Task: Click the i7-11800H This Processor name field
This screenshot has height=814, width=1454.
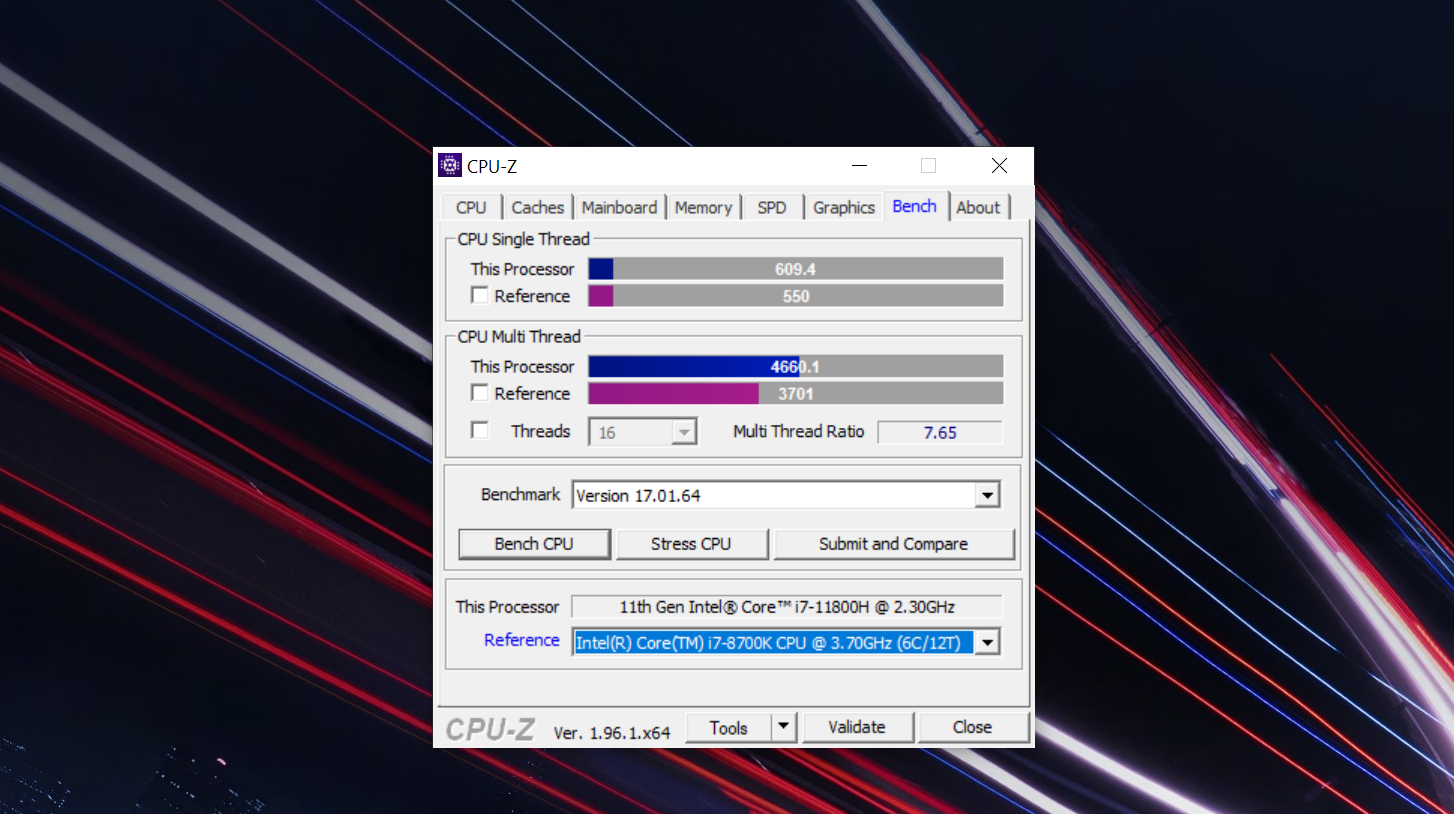Action: tap(787, 607)
